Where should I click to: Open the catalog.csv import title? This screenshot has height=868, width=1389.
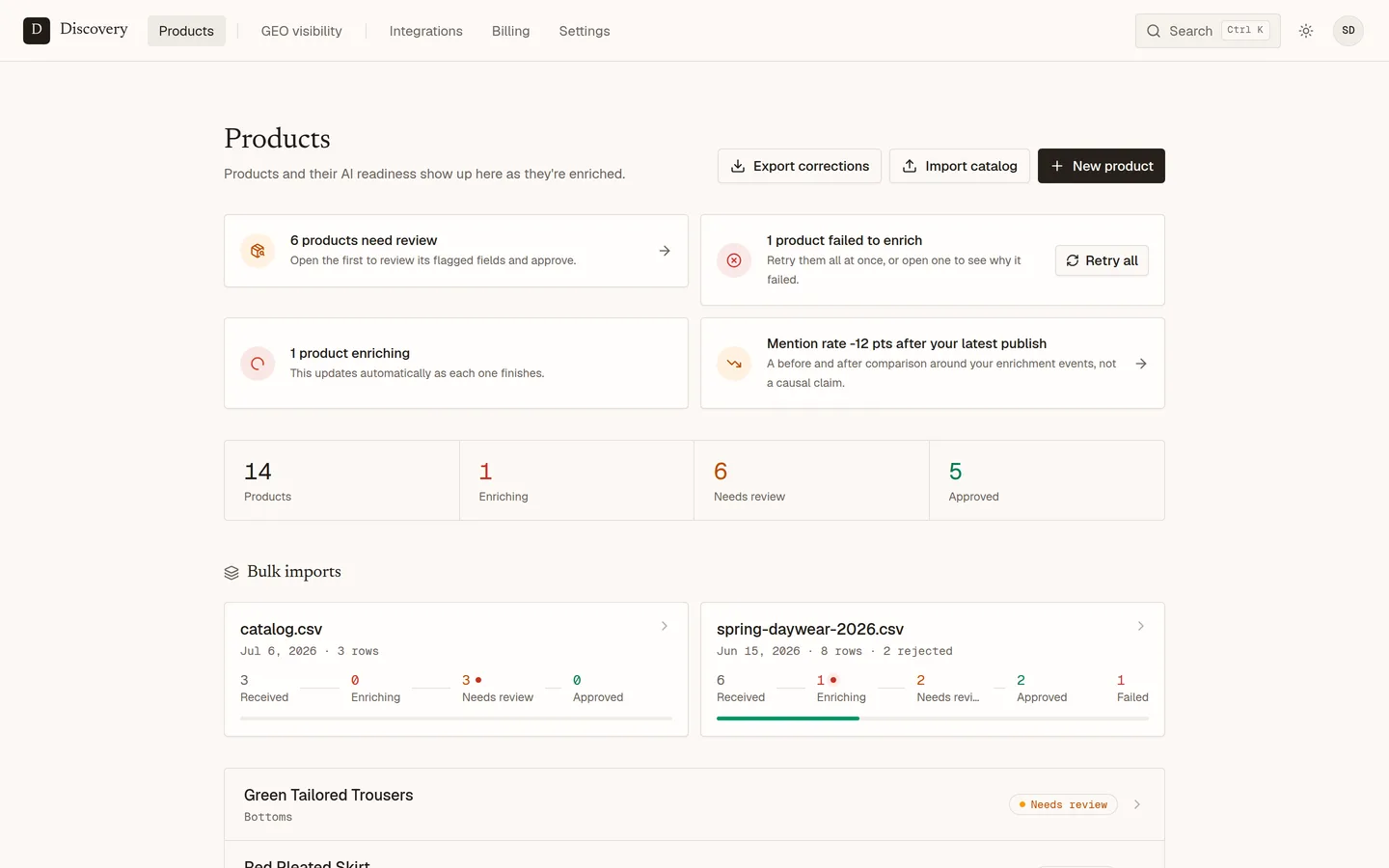click(x=281, y=629)
